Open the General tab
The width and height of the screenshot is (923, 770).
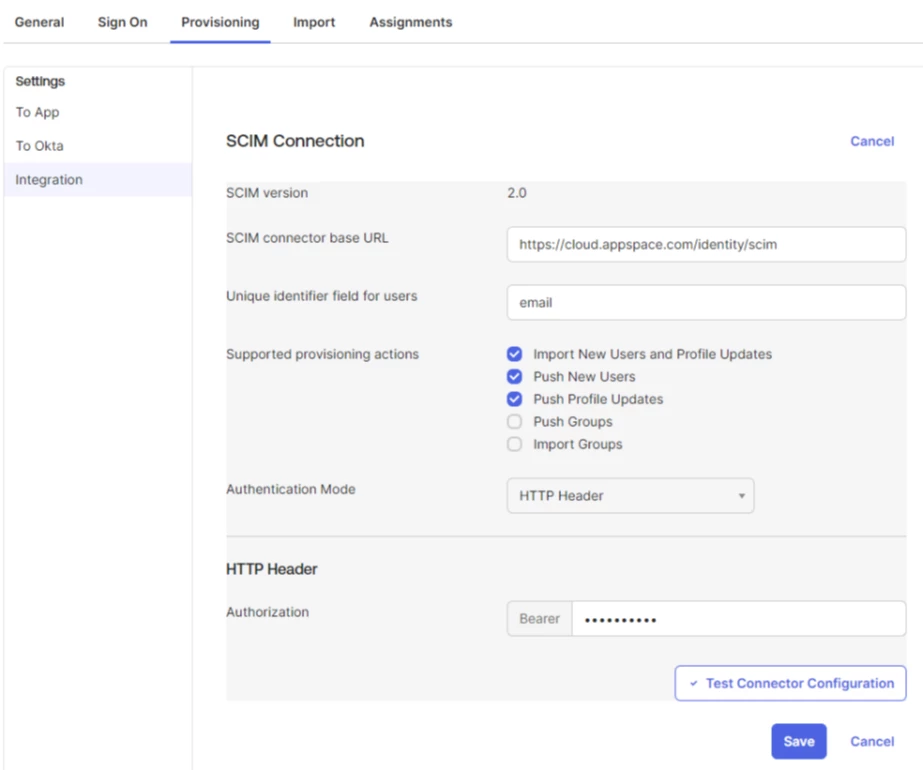(40, 22)
